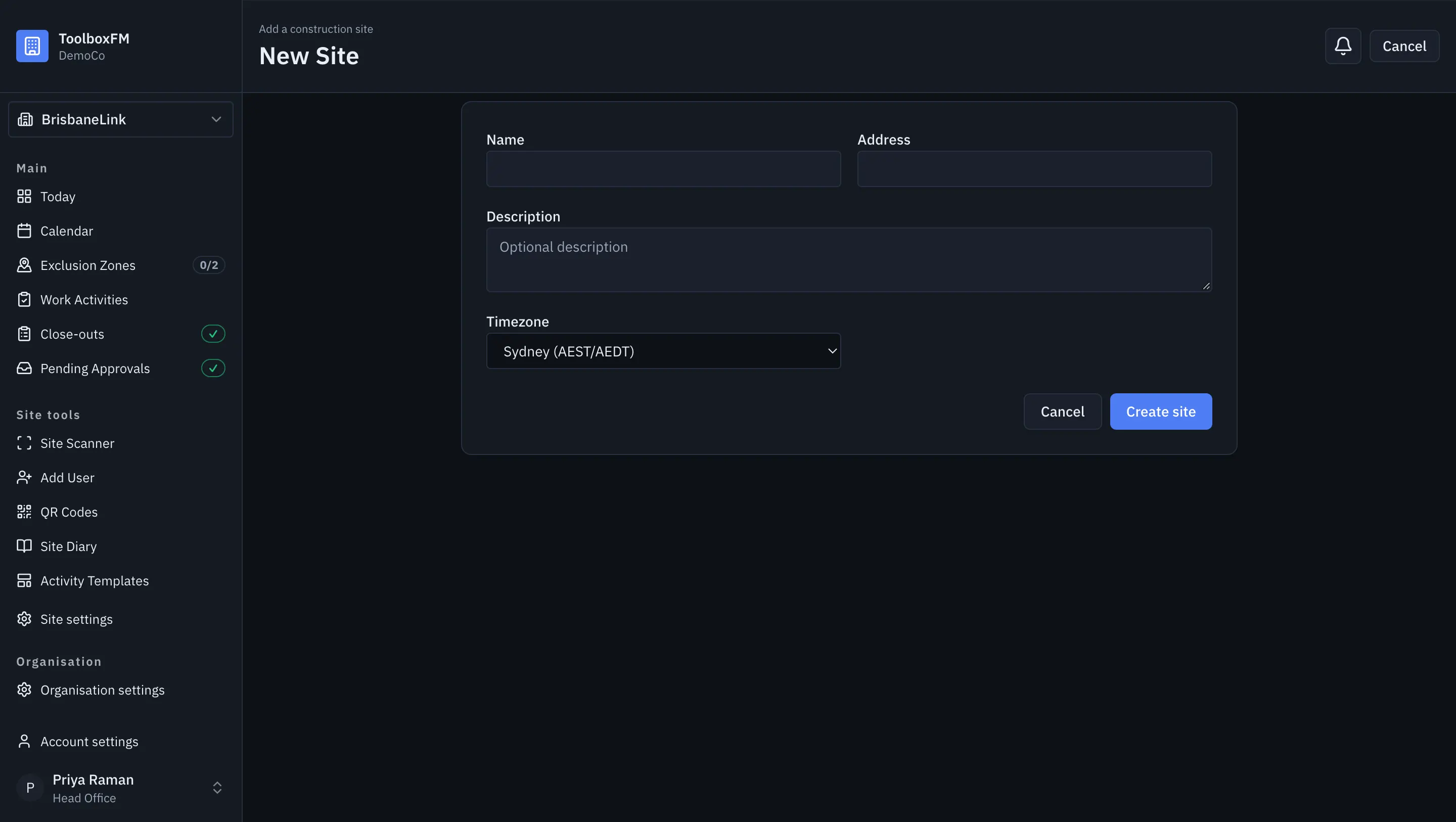Click the Close-outs clipboard list icon
1456x822 pixels.
click(24, 334)
